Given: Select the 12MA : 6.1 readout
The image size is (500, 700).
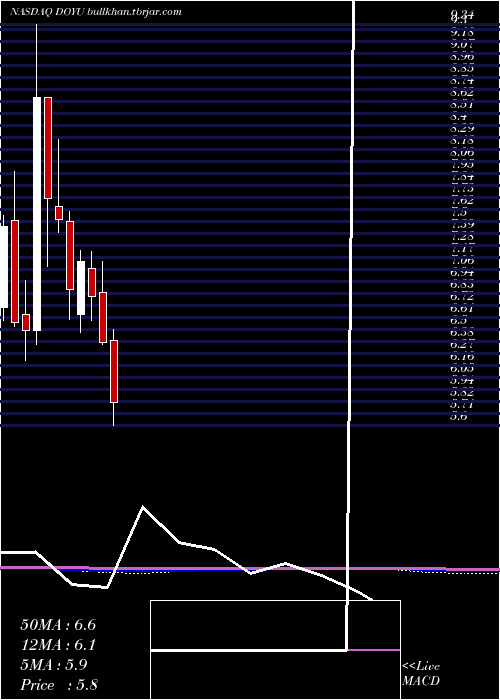Looking at the screenshot, I should click(x=58, y=645).
